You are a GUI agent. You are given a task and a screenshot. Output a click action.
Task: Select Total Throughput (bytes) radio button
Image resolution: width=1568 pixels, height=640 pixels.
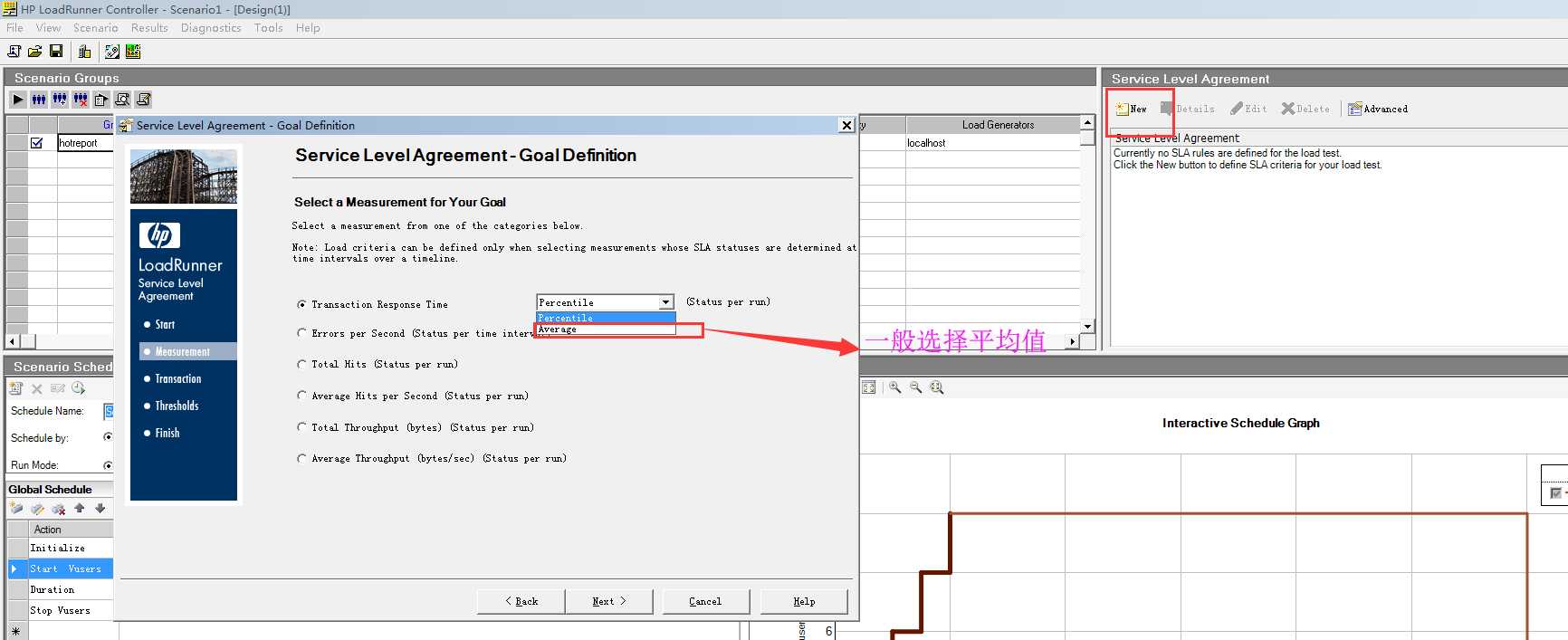[301, 427]
